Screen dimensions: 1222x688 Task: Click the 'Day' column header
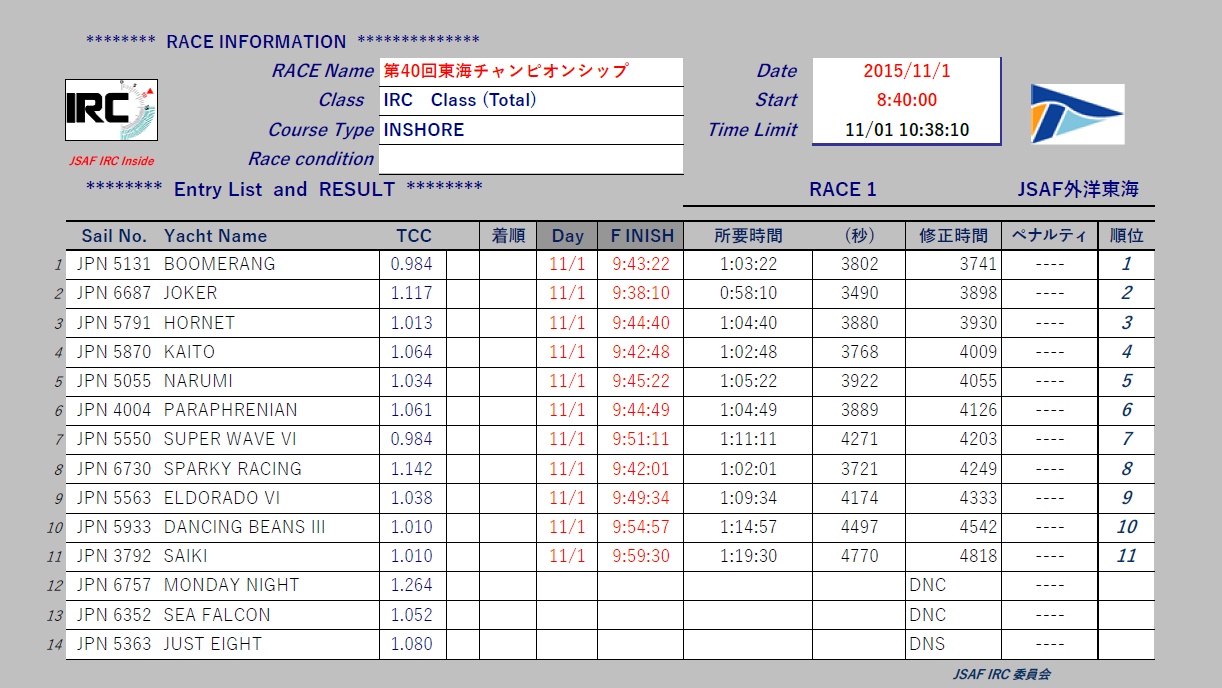point(567,237)
